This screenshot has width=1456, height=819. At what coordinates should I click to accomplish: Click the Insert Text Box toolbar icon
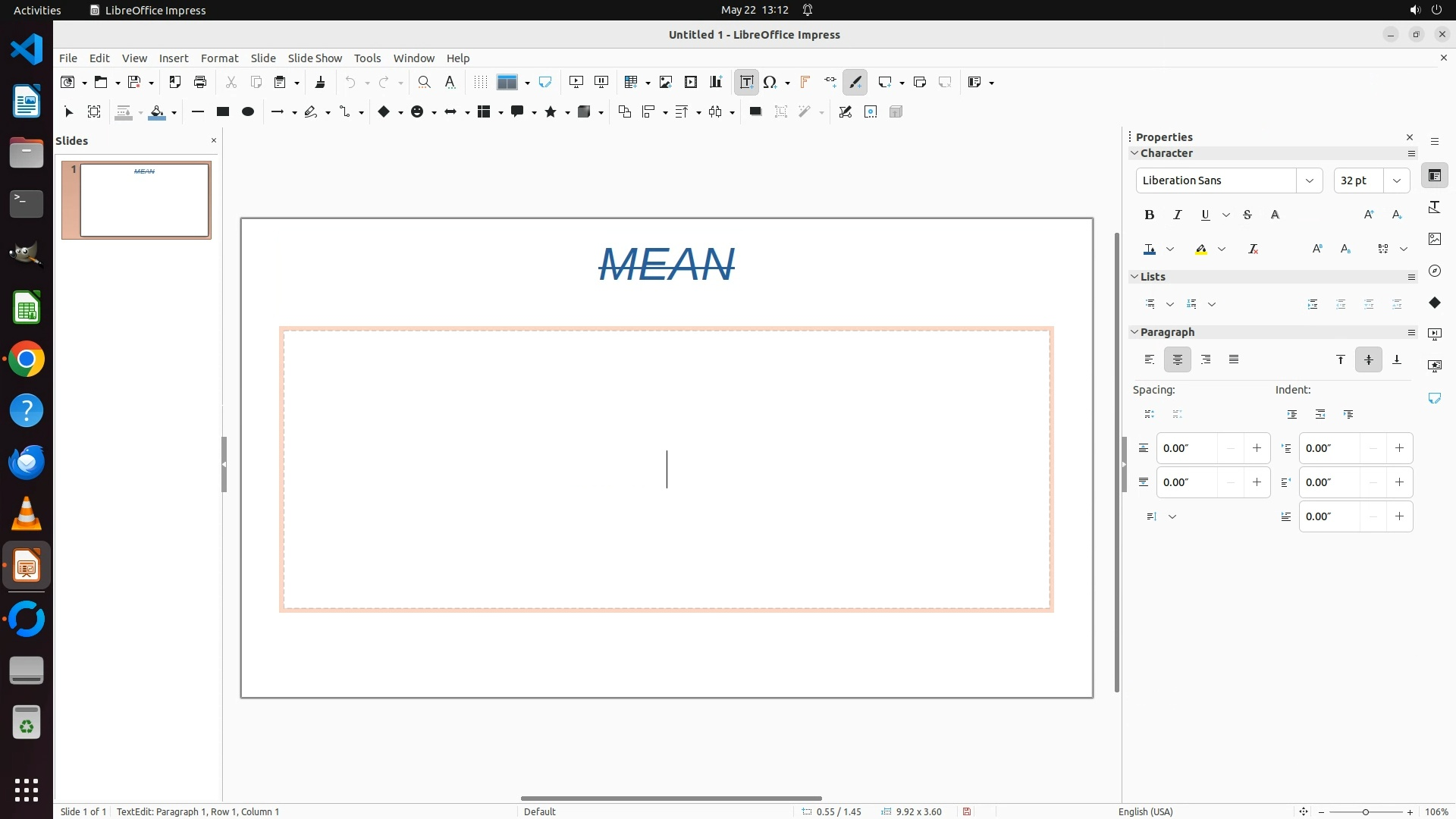point(746,82)
